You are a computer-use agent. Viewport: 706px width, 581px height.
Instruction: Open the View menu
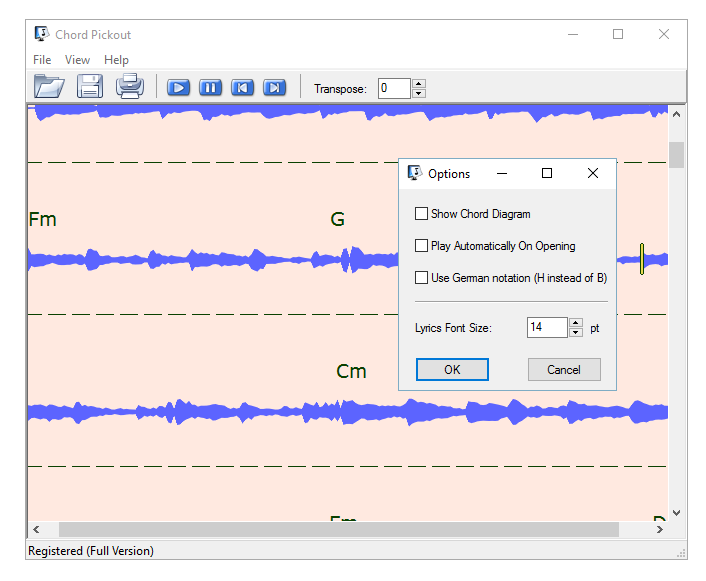77,59
